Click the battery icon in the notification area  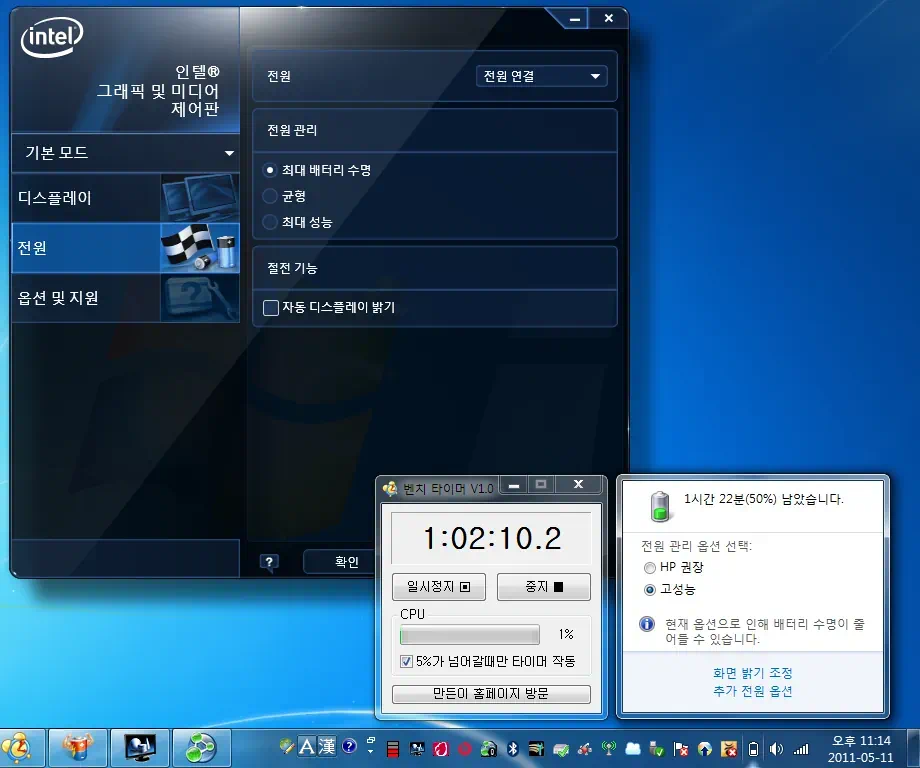[x=753, y=749]
